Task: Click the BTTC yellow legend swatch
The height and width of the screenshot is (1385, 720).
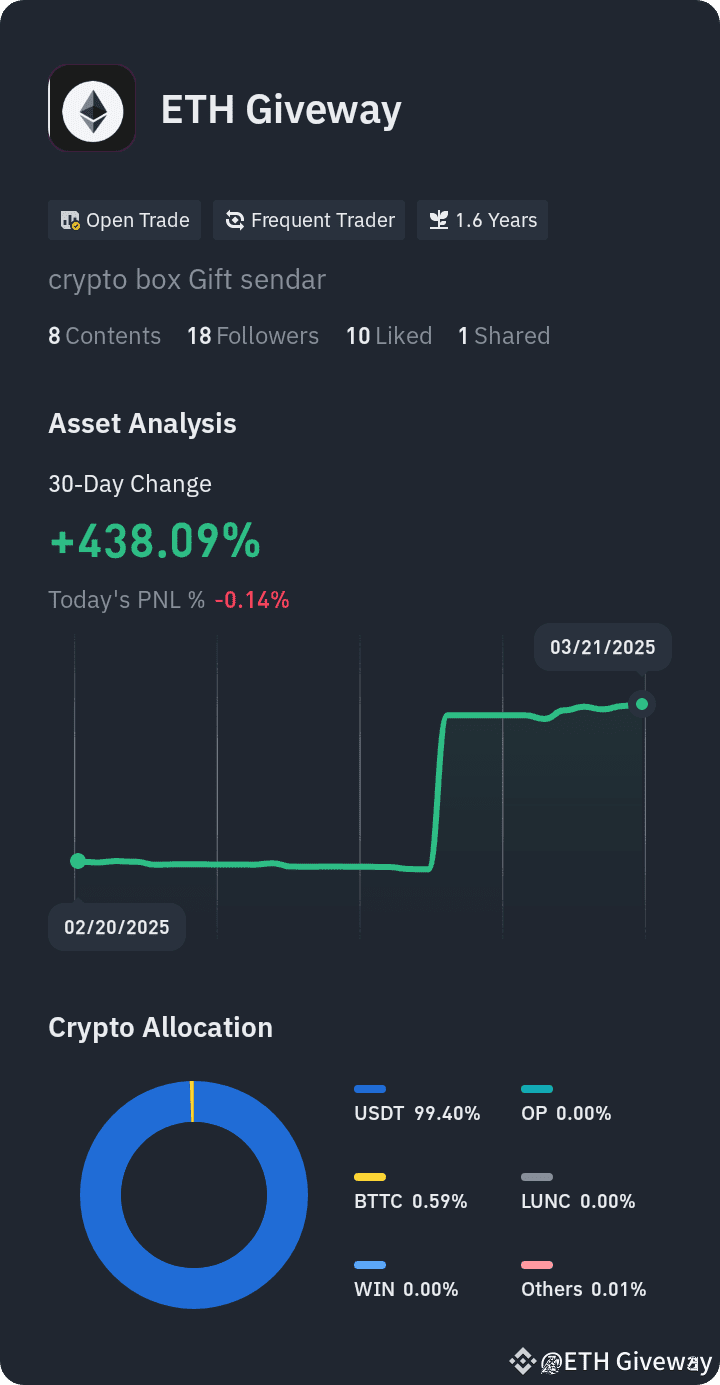Action: click(x=370, y=1177)
